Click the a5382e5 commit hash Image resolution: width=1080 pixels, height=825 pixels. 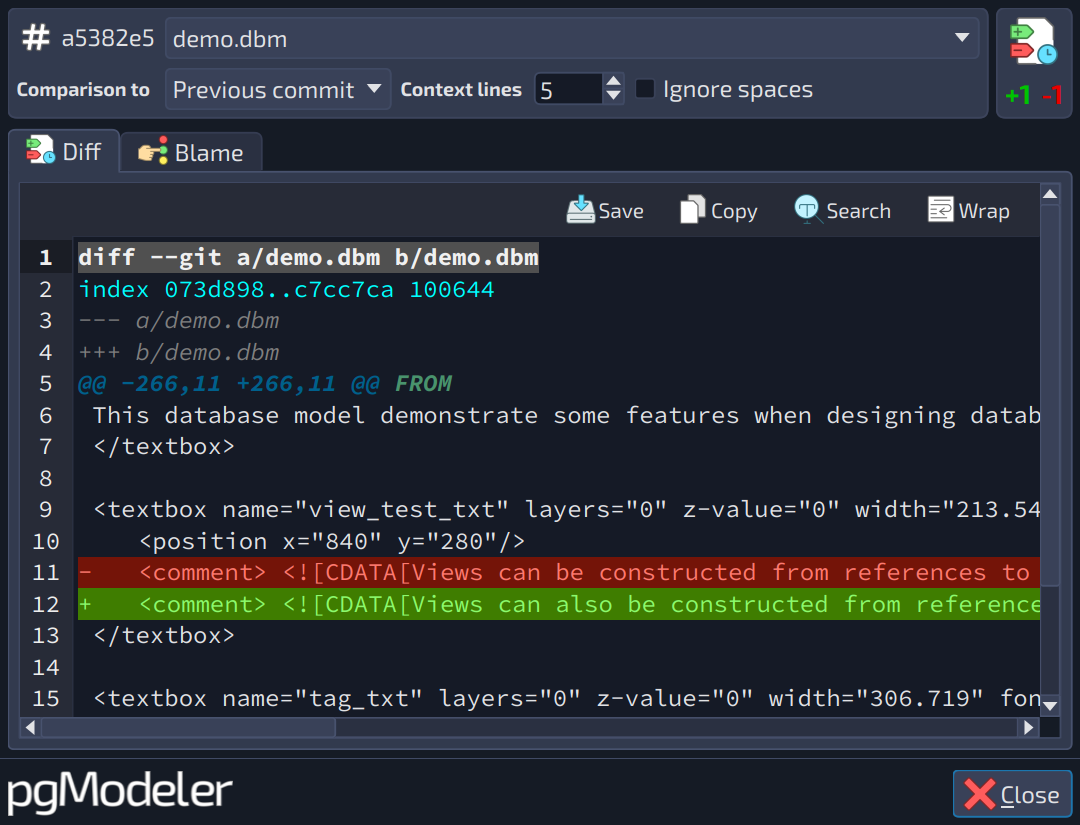click(x=108, y=39)
